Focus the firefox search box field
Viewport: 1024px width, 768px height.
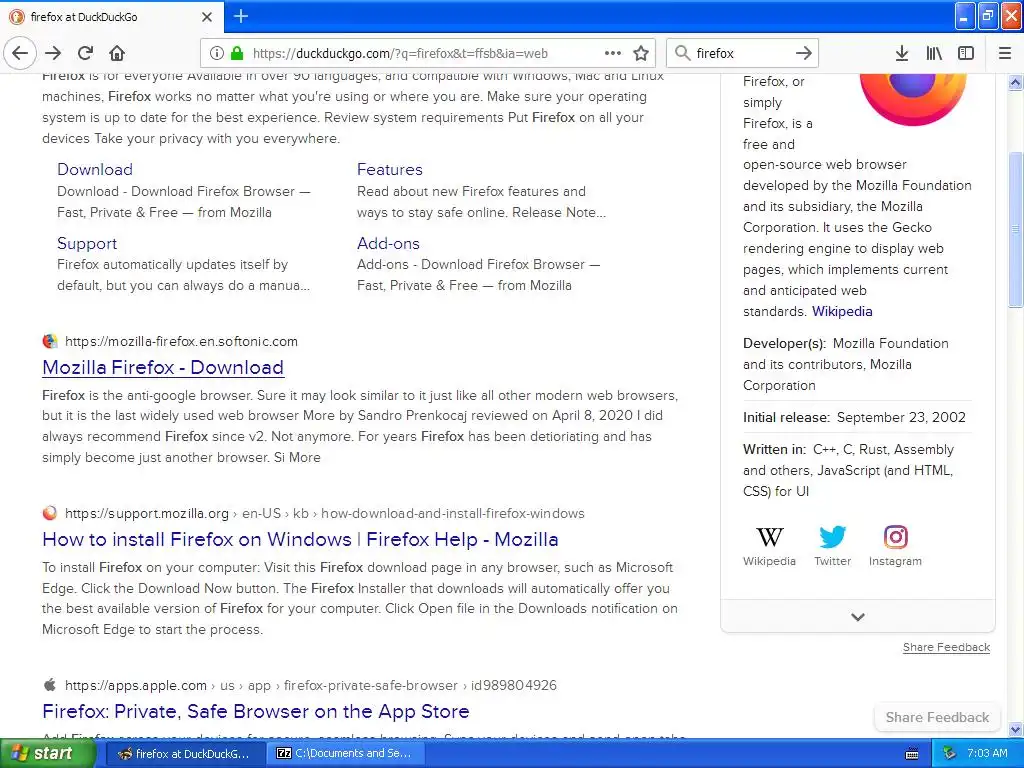tap(741, 53)
